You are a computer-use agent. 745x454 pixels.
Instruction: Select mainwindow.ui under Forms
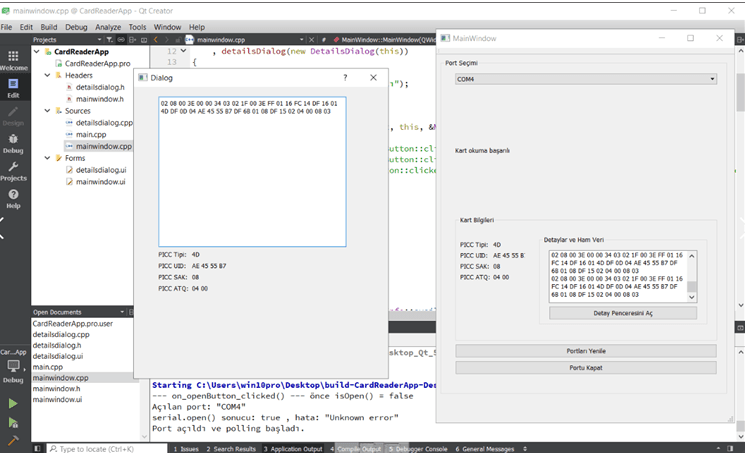pyautogui.click(x=100, y=181)
